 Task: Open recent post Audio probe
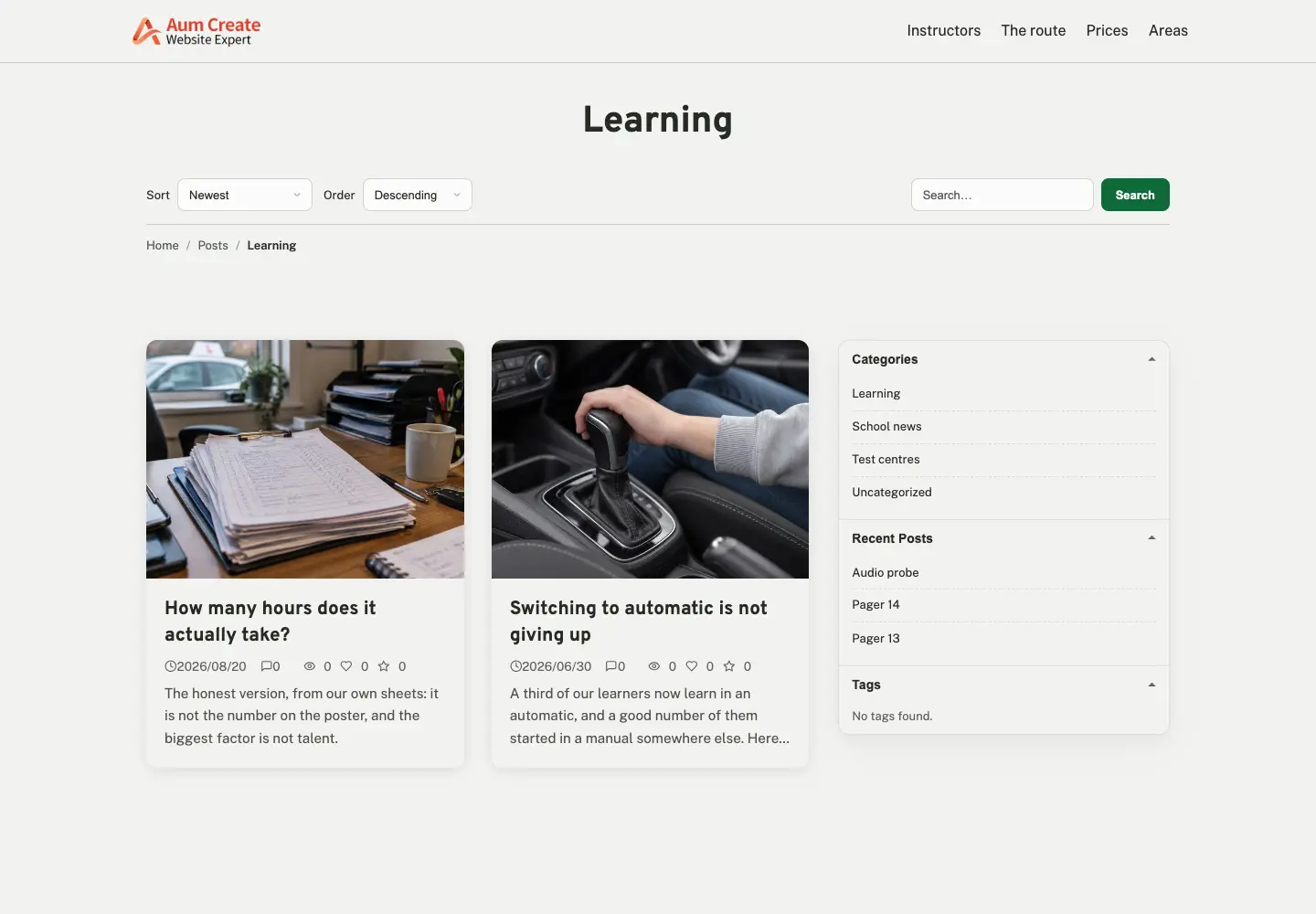[886, 573]
